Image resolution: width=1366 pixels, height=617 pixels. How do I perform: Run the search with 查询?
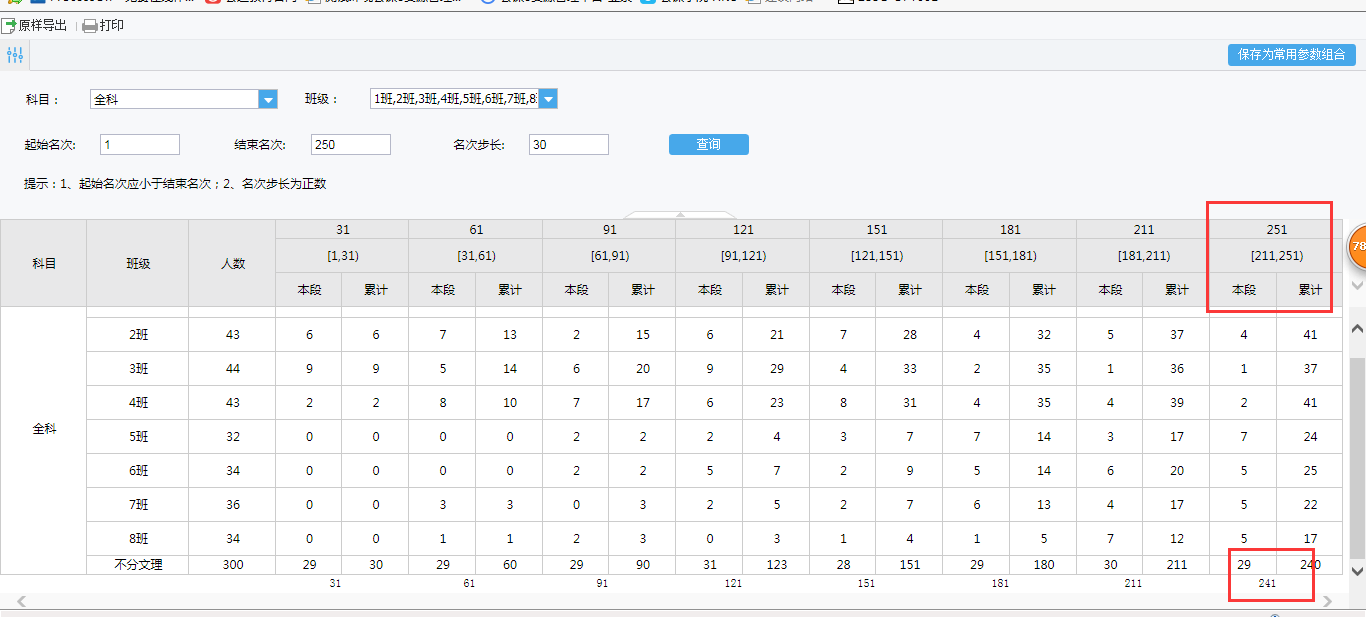[x=709, y=145]
